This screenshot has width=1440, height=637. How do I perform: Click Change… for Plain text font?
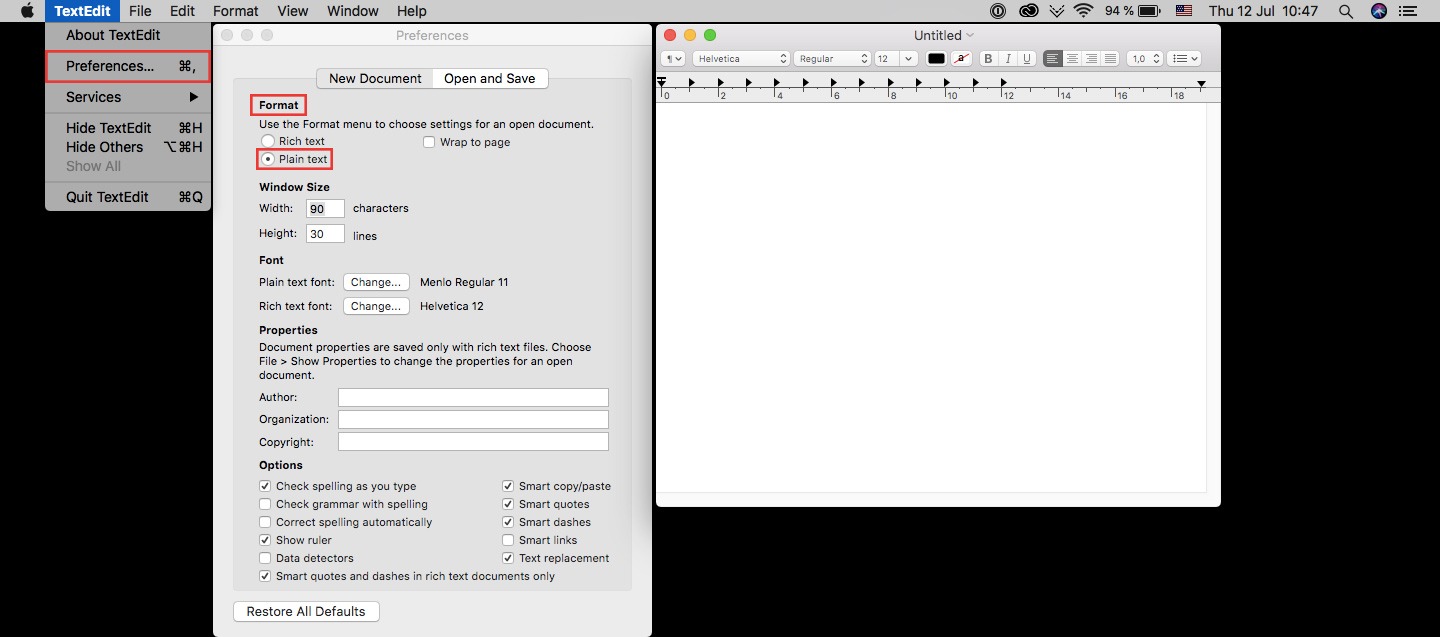click(x=376, y=282)
